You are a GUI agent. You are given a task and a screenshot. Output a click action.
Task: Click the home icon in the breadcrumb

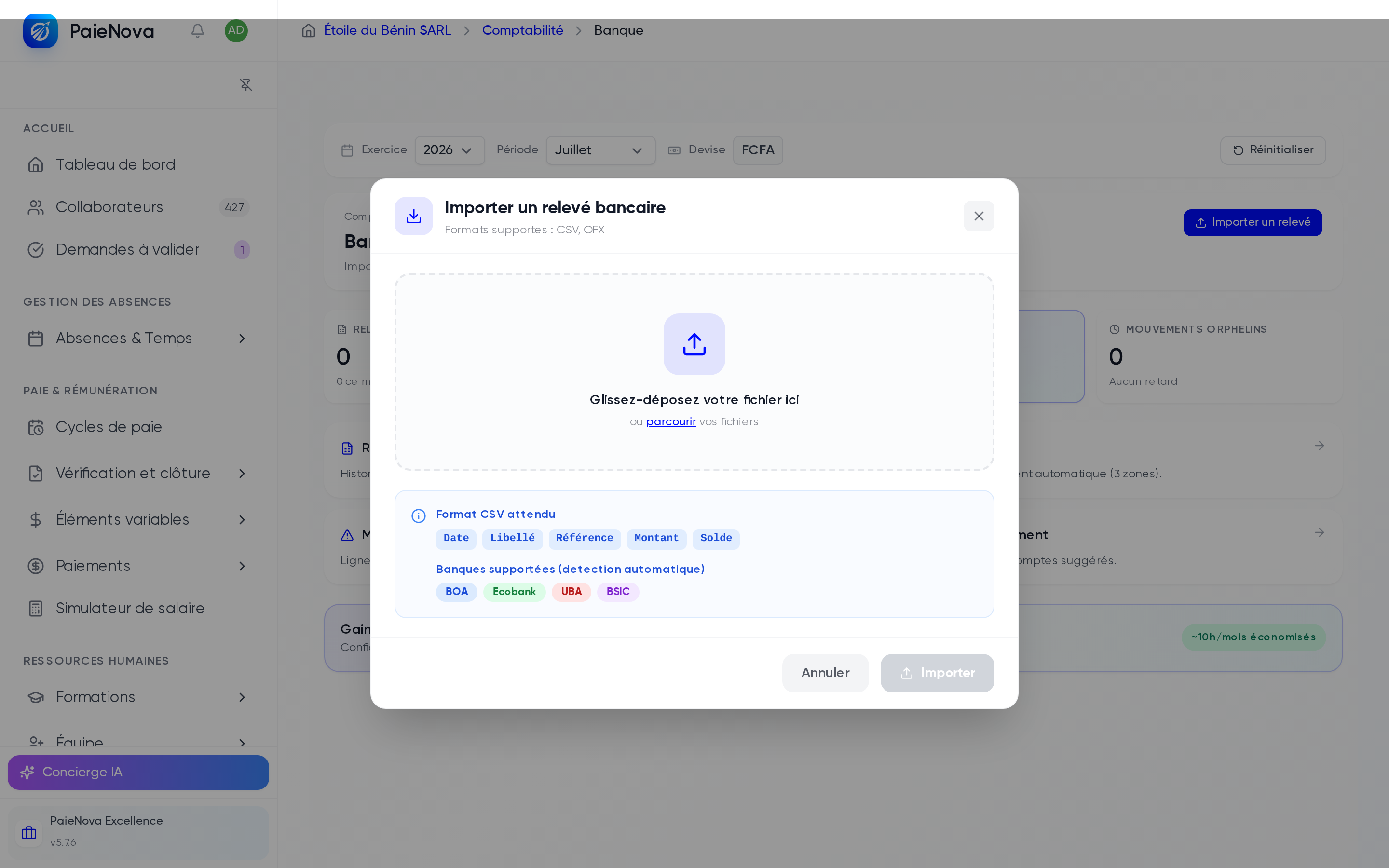click(x=309, y=30)
